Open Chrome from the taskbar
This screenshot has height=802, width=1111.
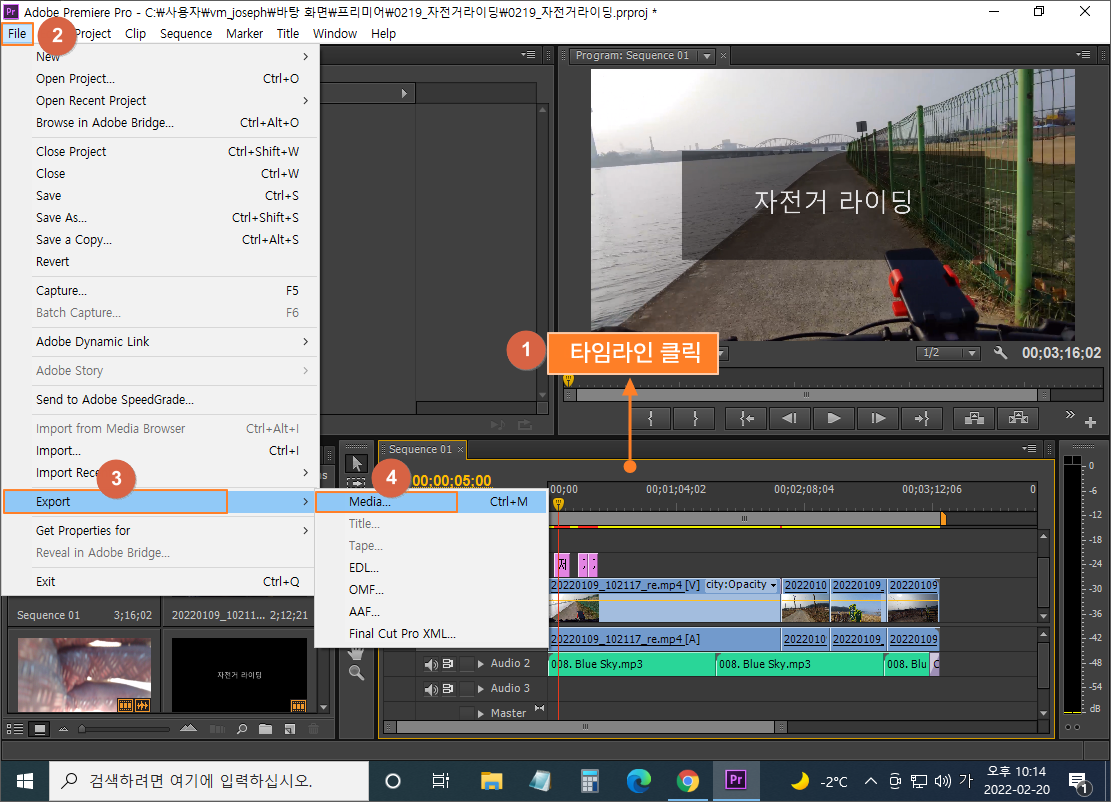pyautogui.click(x=687, y=781)
